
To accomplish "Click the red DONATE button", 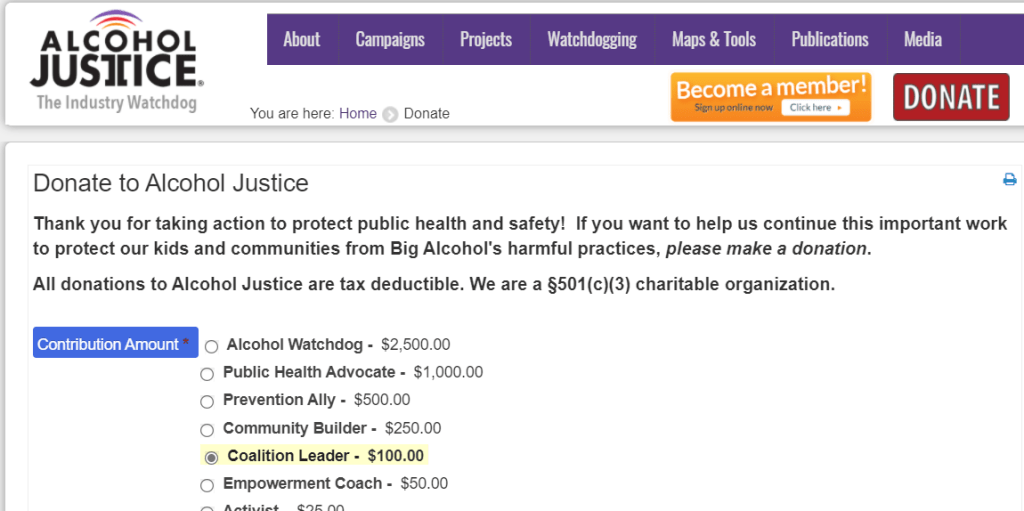I will [951, 97].
